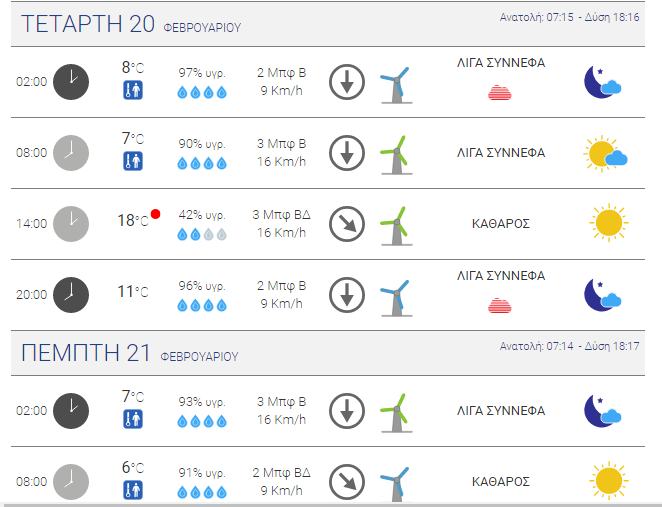This screenshot has height=507, width=662.
Task: Click ΛΙΓΑ ΣΥΝΝΕΦΑ label in Wednesday 08:00 row
Action: click(501, 152)
